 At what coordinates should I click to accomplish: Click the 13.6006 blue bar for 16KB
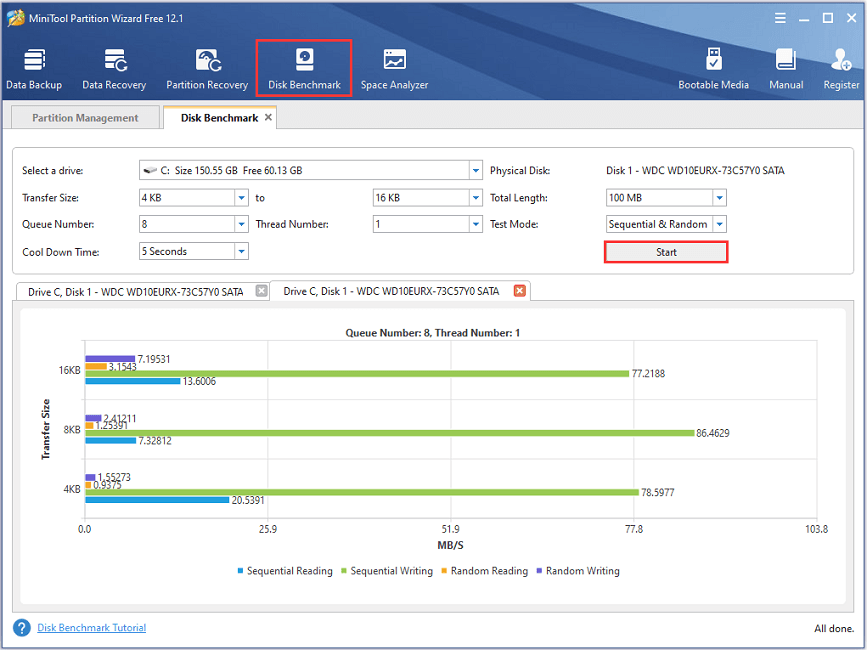133,381
